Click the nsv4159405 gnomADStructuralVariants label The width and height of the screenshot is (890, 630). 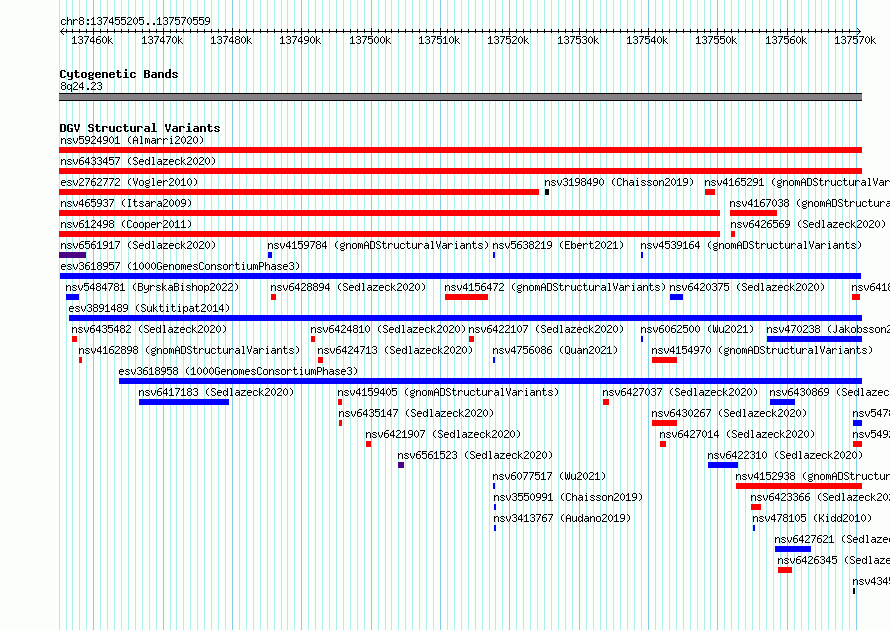[448, 392]
